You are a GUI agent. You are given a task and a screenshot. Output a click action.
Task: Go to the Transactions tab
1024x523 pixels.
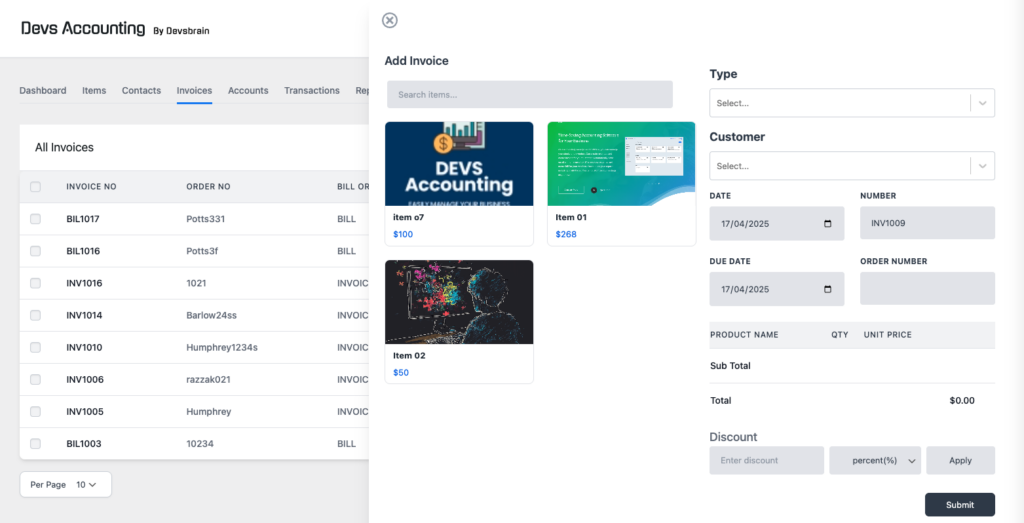point(312,91)
